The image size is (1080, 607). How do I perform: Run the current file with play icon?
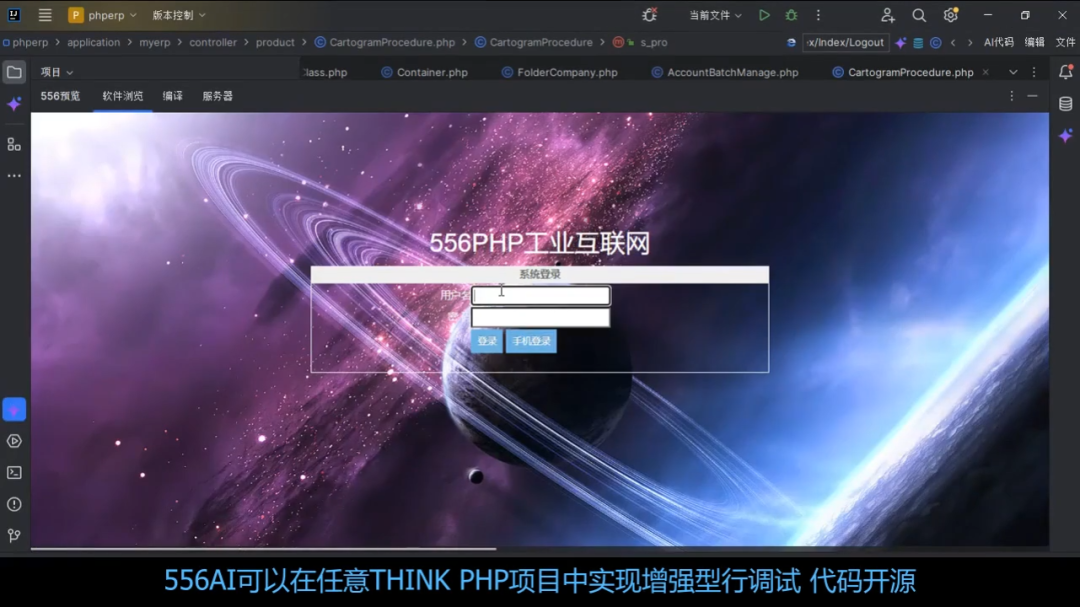[764, 14]
